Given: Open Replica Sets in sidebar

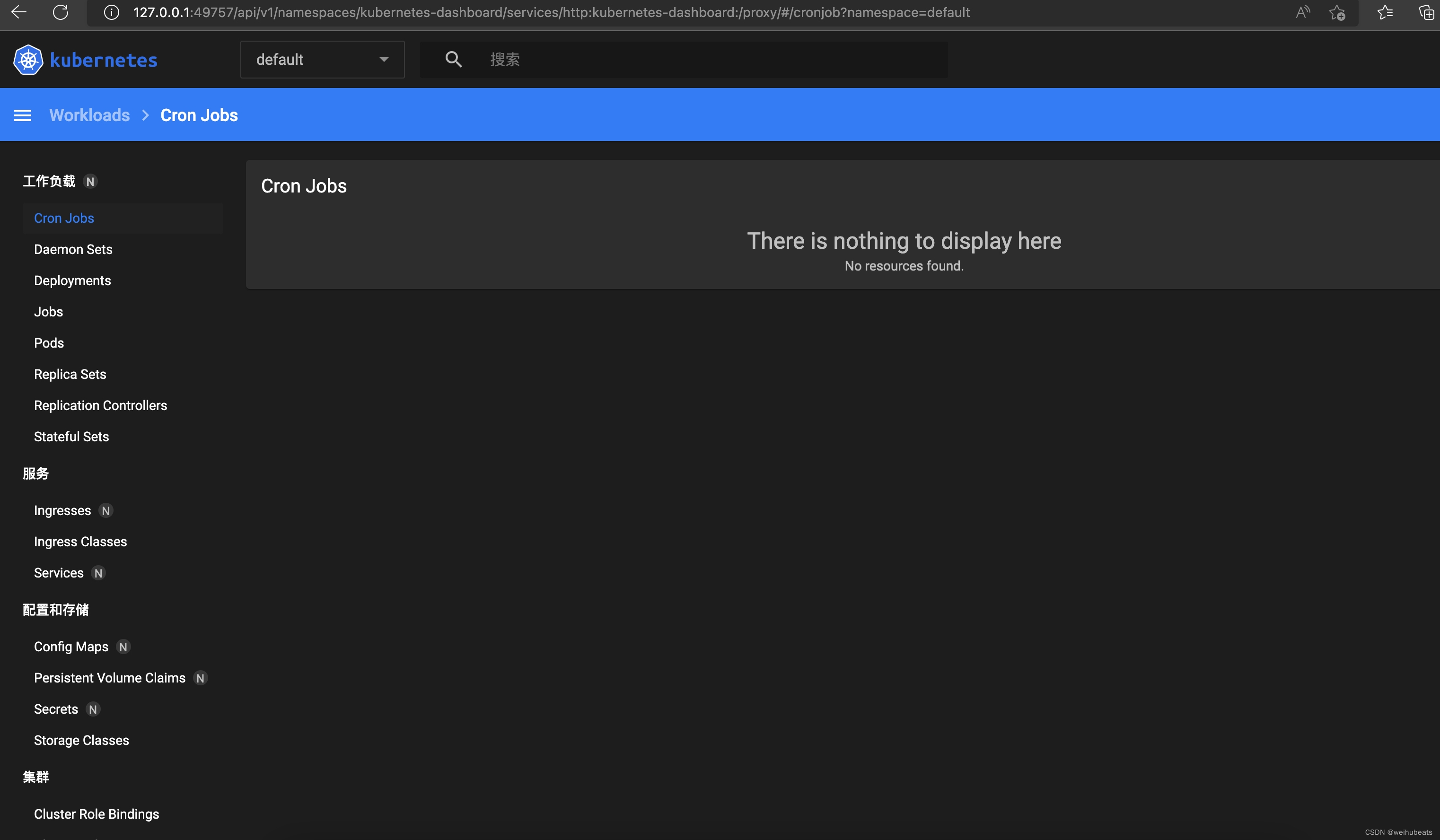Looking at the screenshot, I should [70, 374].
